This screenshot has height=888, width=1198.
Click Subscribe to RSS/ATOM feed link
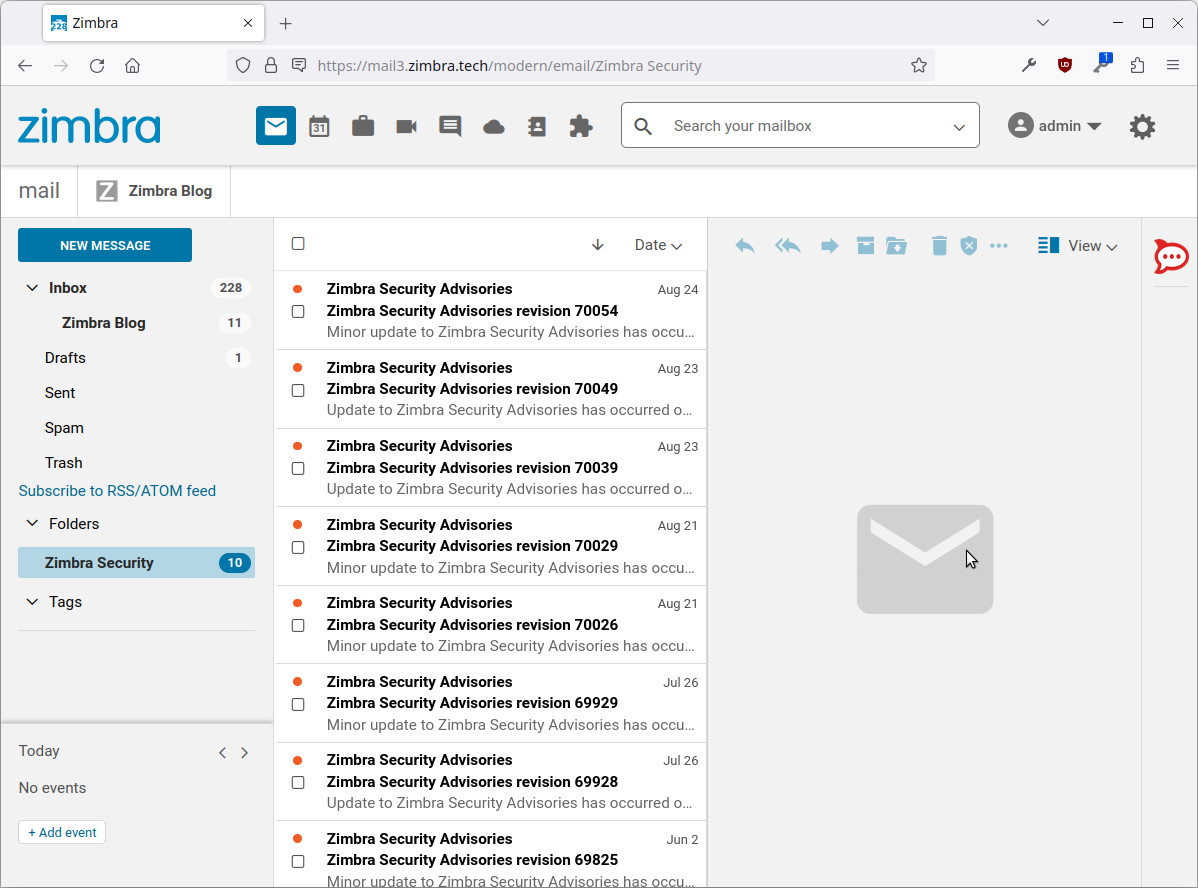pyautogui.click(x=117, y=491)
